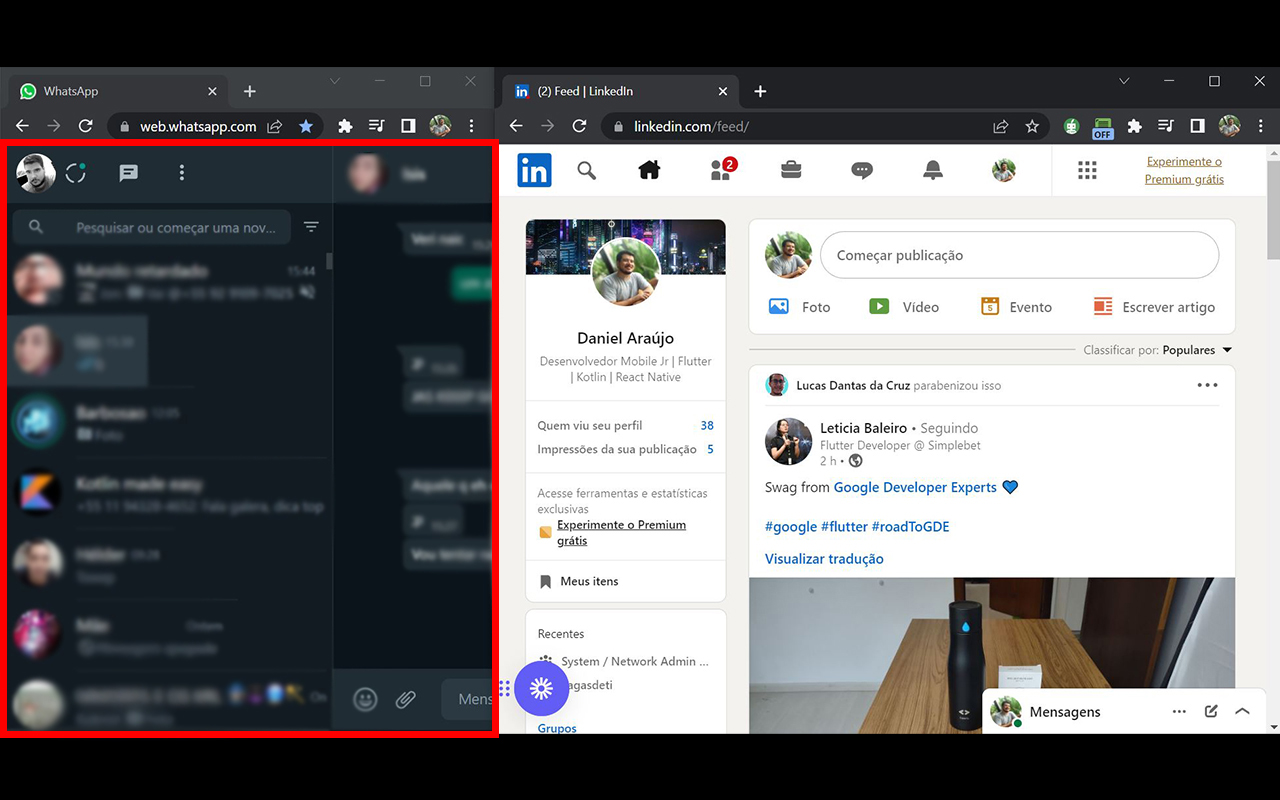This screenshot has width=1280, height=800.
Task: Open the My Network tab on LinkedIn
Action: pyautogui.click(x=720, y=170)
